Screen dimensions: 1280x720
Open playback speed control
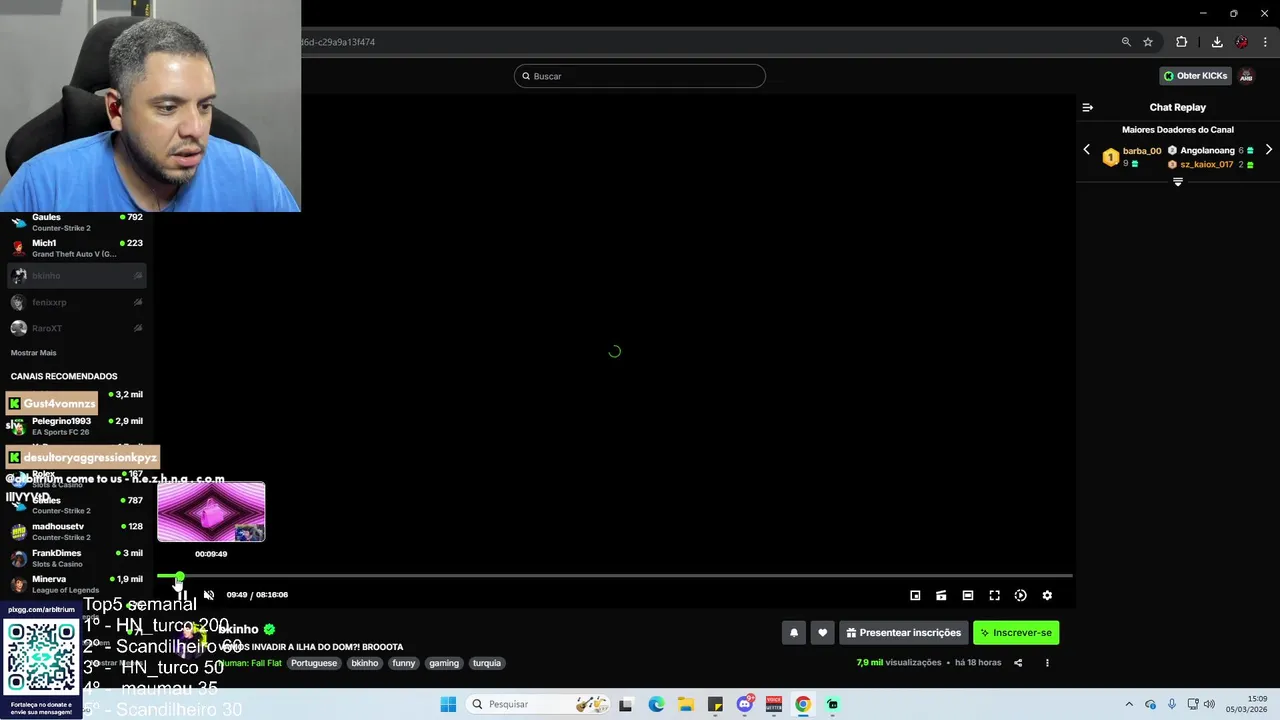pyautogui.click(x=1021, y=595)
